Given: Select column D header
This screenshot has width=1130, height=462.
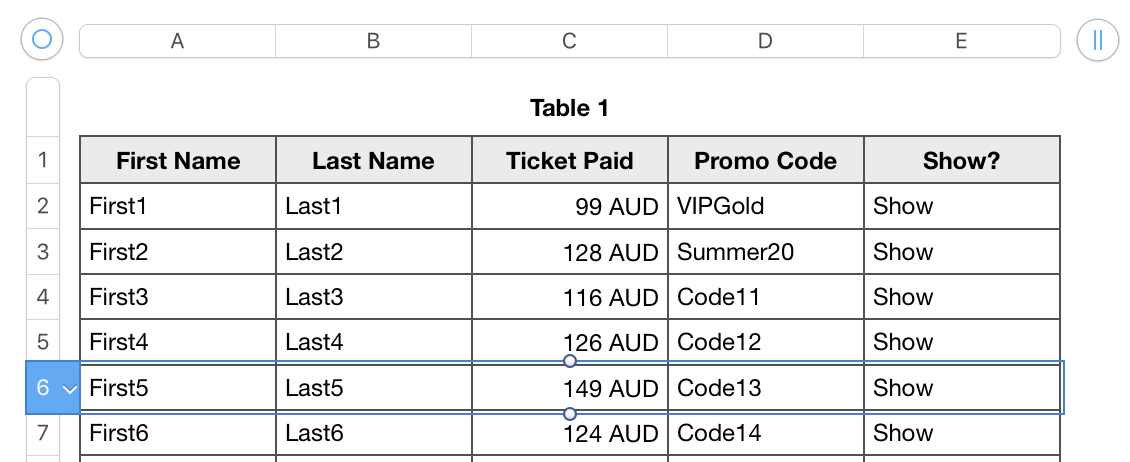Looking at the screenshot, I should [765, 41].
